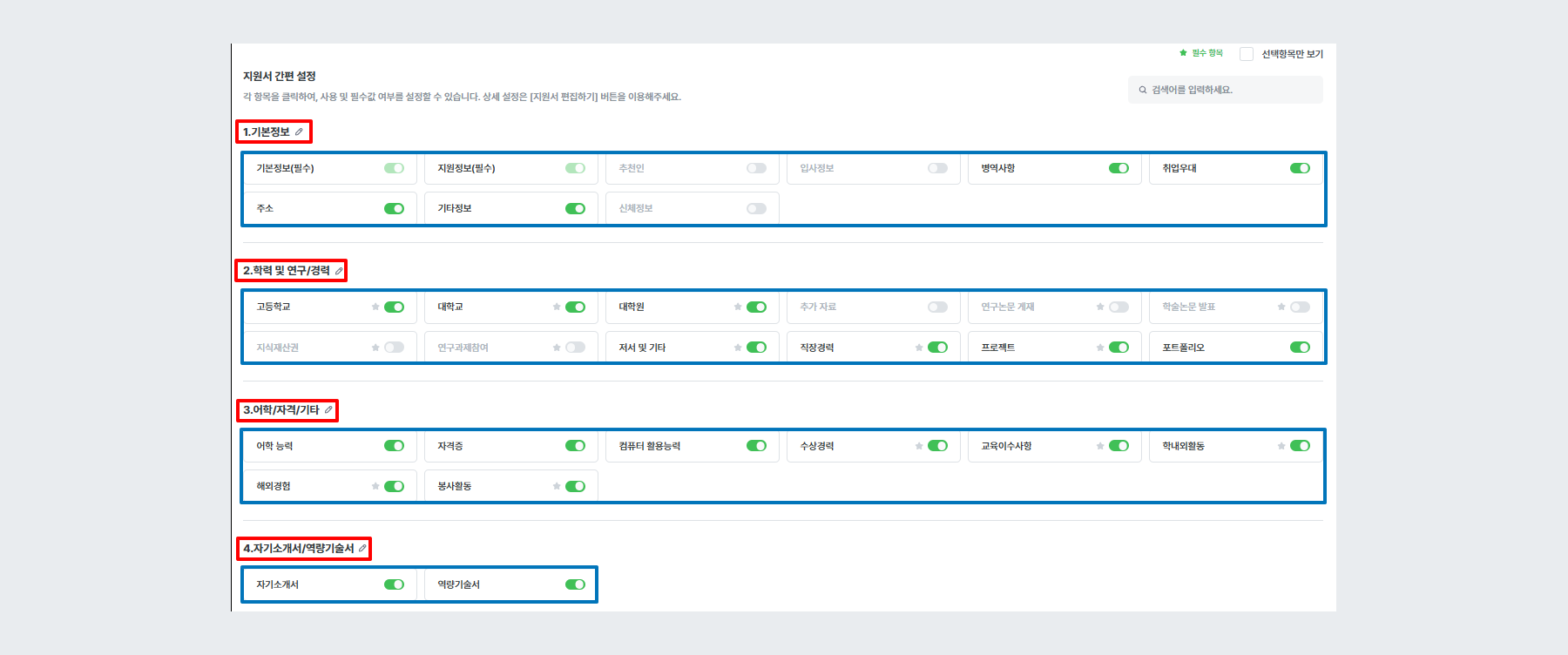Turn off the 대학교 toggle
The height and width of the screenshot is (655, 1568).
(576, 307)
